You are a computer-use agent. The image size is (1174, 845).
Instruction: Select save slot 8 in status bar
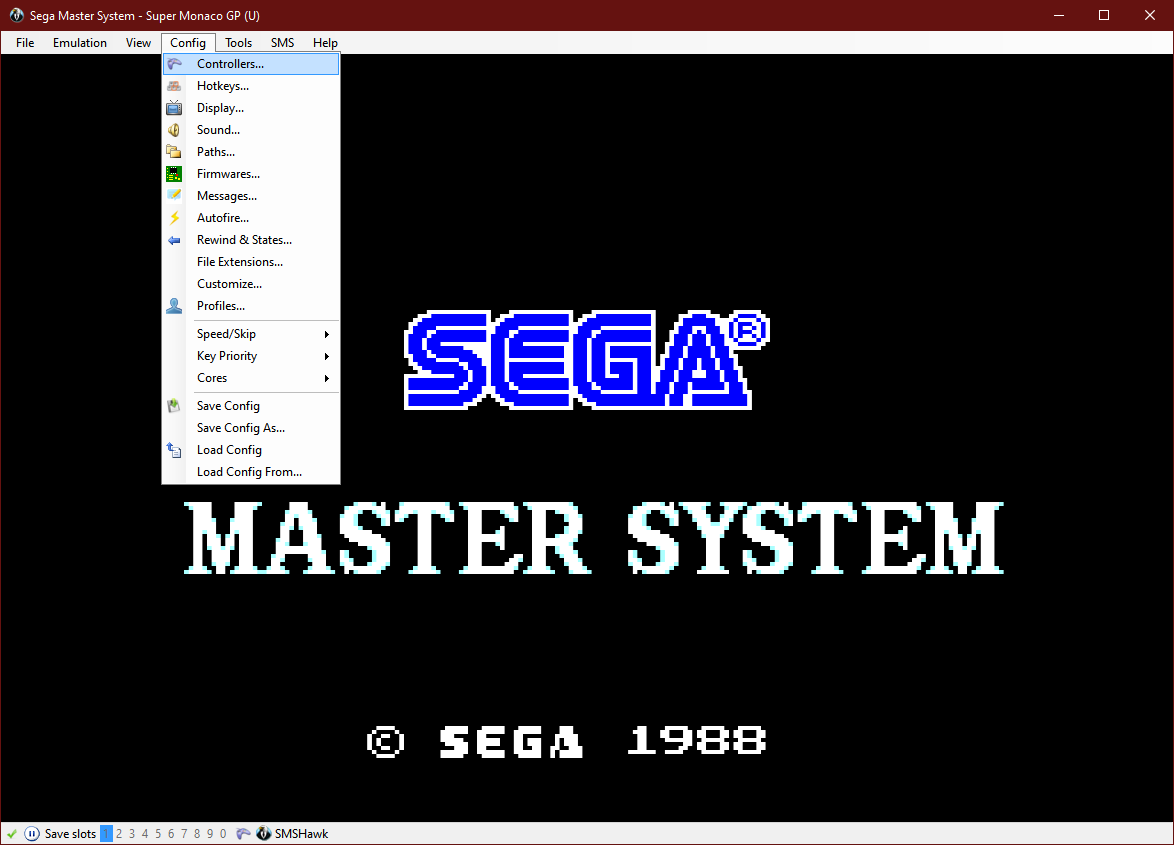click(197, 834)
